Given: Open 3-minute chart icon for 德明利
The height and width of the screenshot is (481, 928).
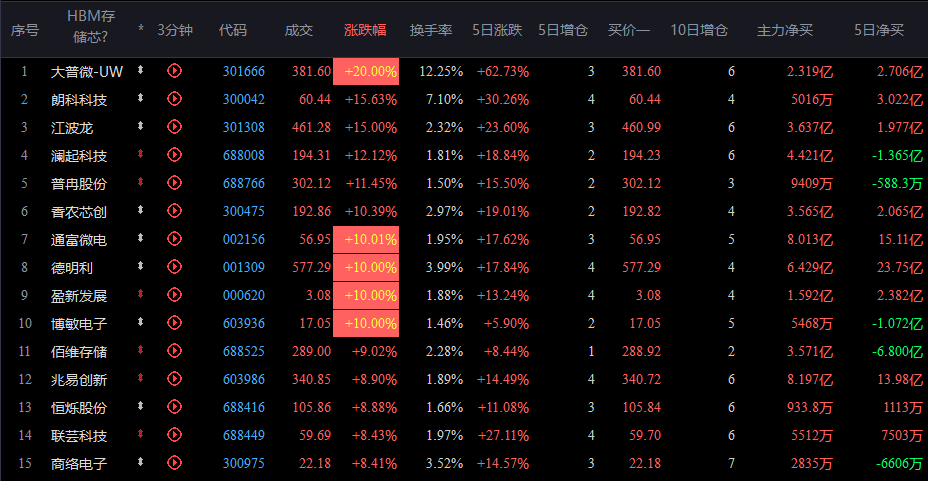Looking at the screenshot, I should [174, 267].
